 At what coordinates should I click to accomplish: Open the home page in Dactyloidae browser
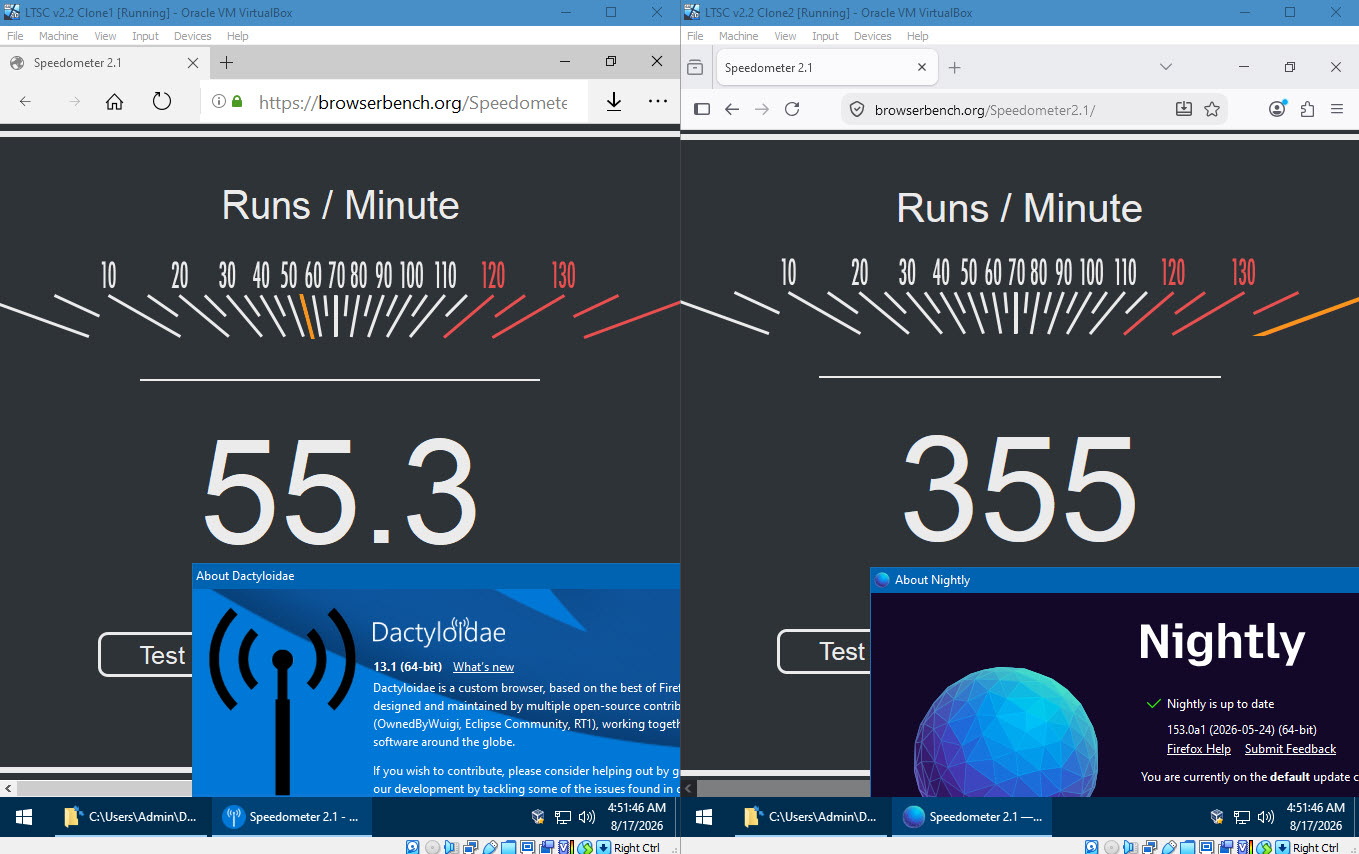click(115, 101)
